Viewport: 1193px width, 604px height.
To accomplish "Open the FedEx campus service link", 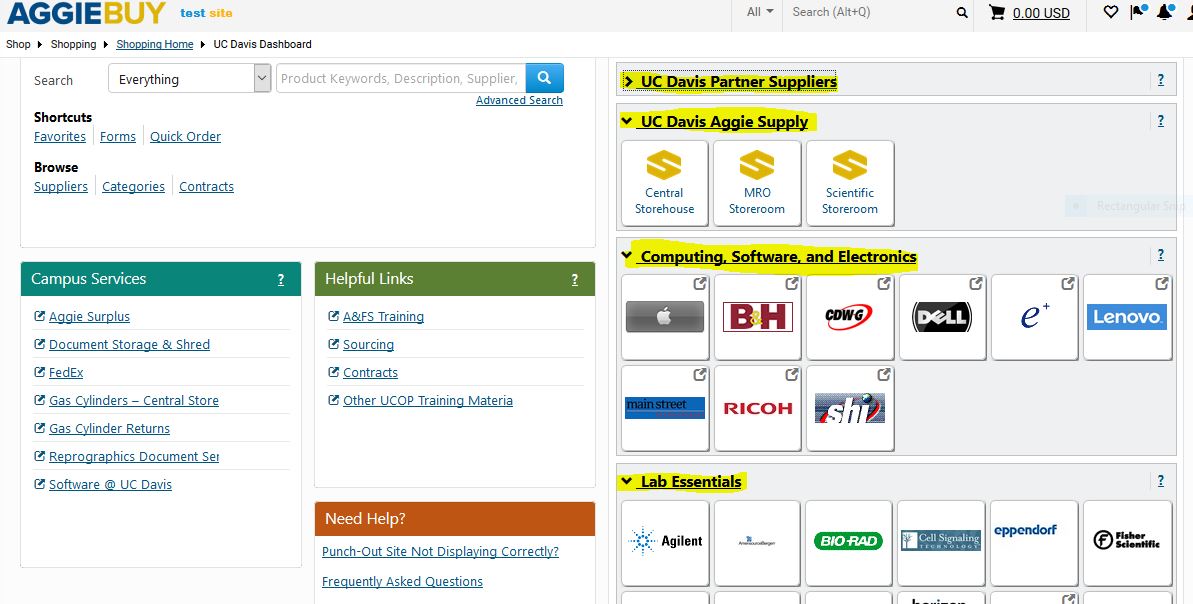I will pos(66,373).
